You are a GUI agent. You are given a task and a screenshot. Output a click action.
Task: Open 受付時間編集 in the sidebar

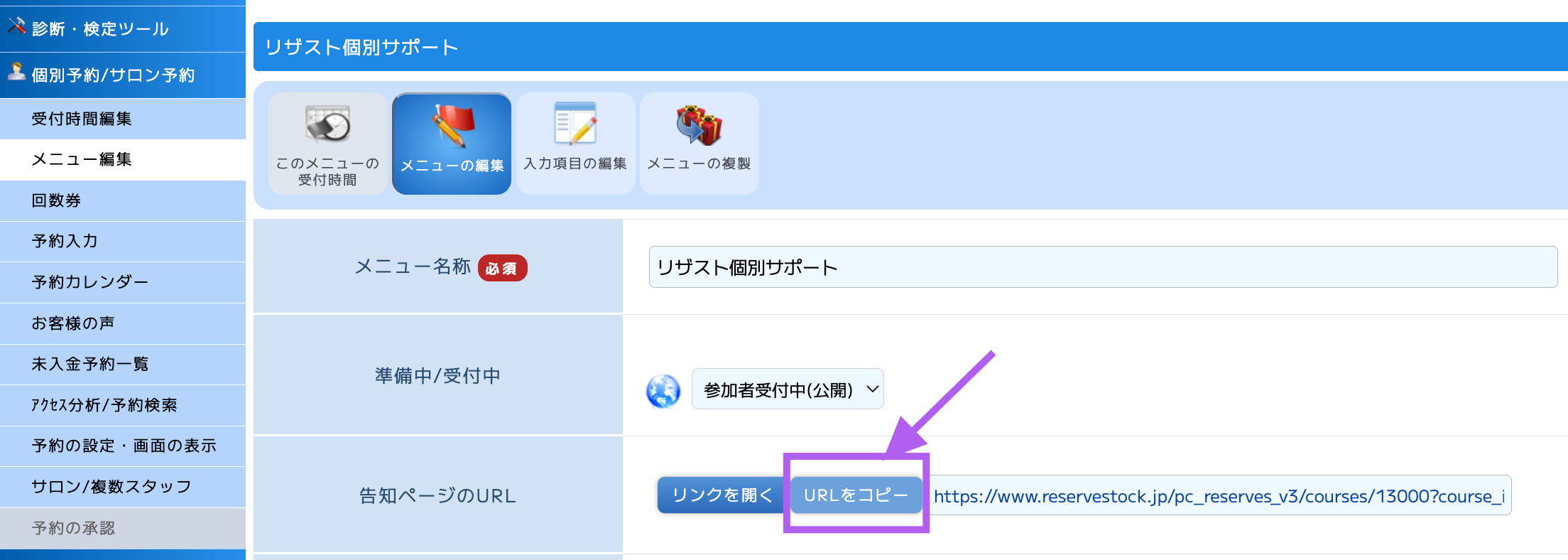point(82,119)
